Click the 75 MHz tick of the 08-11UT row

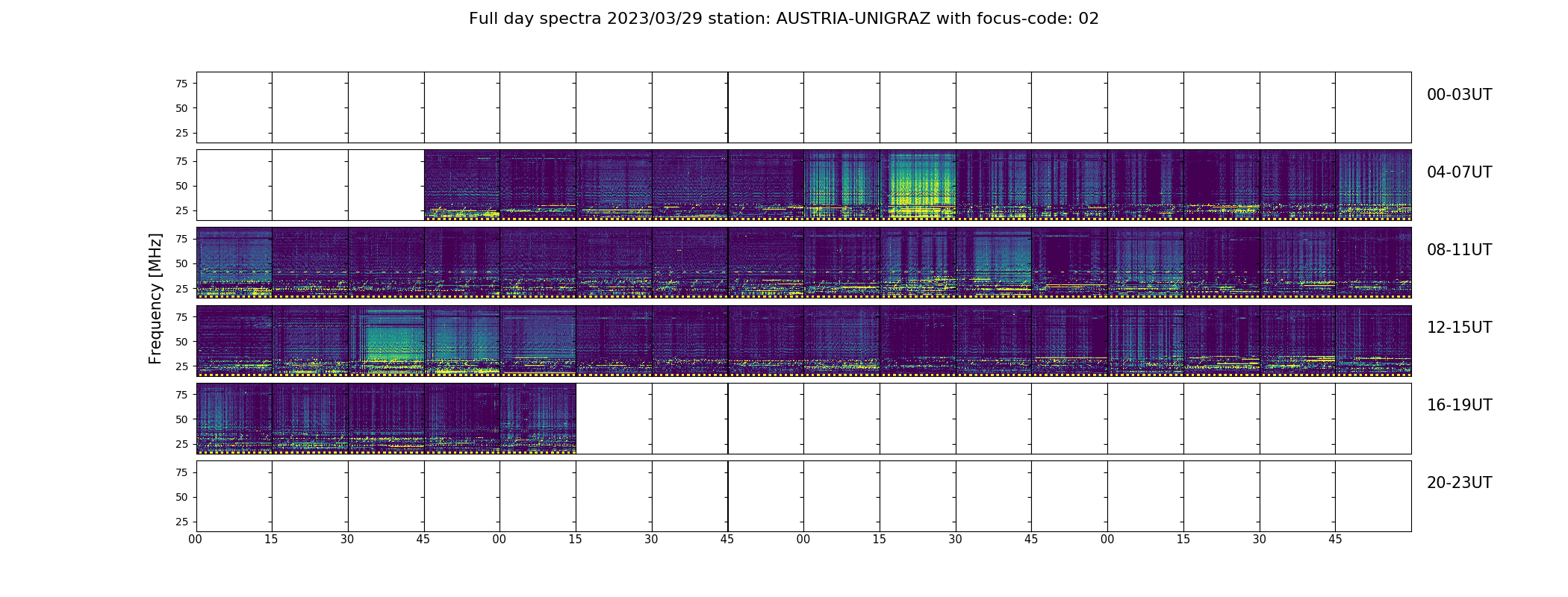(x=181, y=239)
